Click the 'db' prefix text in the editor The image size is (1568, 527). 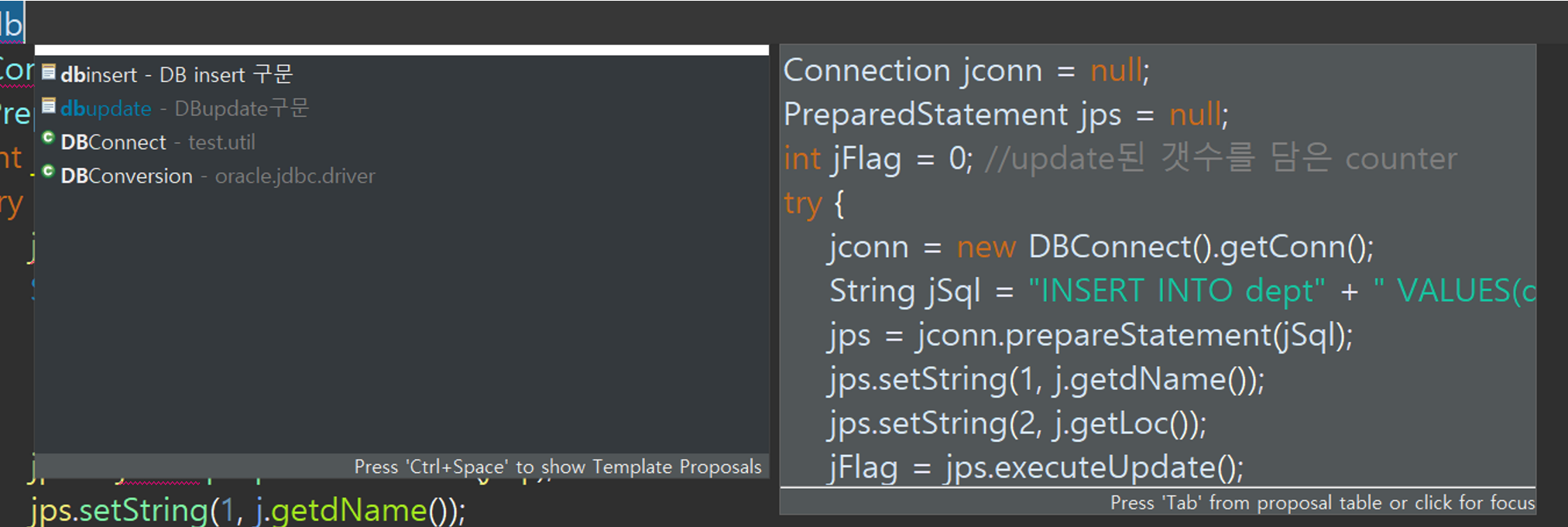(12, 23)
